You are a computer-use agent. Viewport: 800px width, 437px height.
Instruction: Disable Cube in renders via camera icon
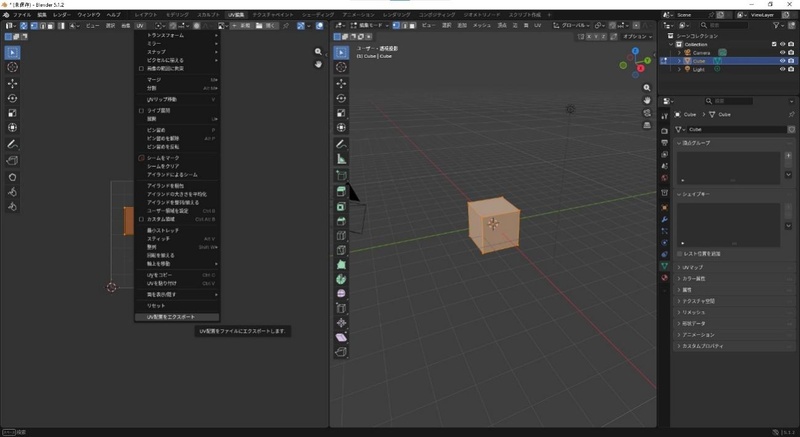(x=791, y=61)
